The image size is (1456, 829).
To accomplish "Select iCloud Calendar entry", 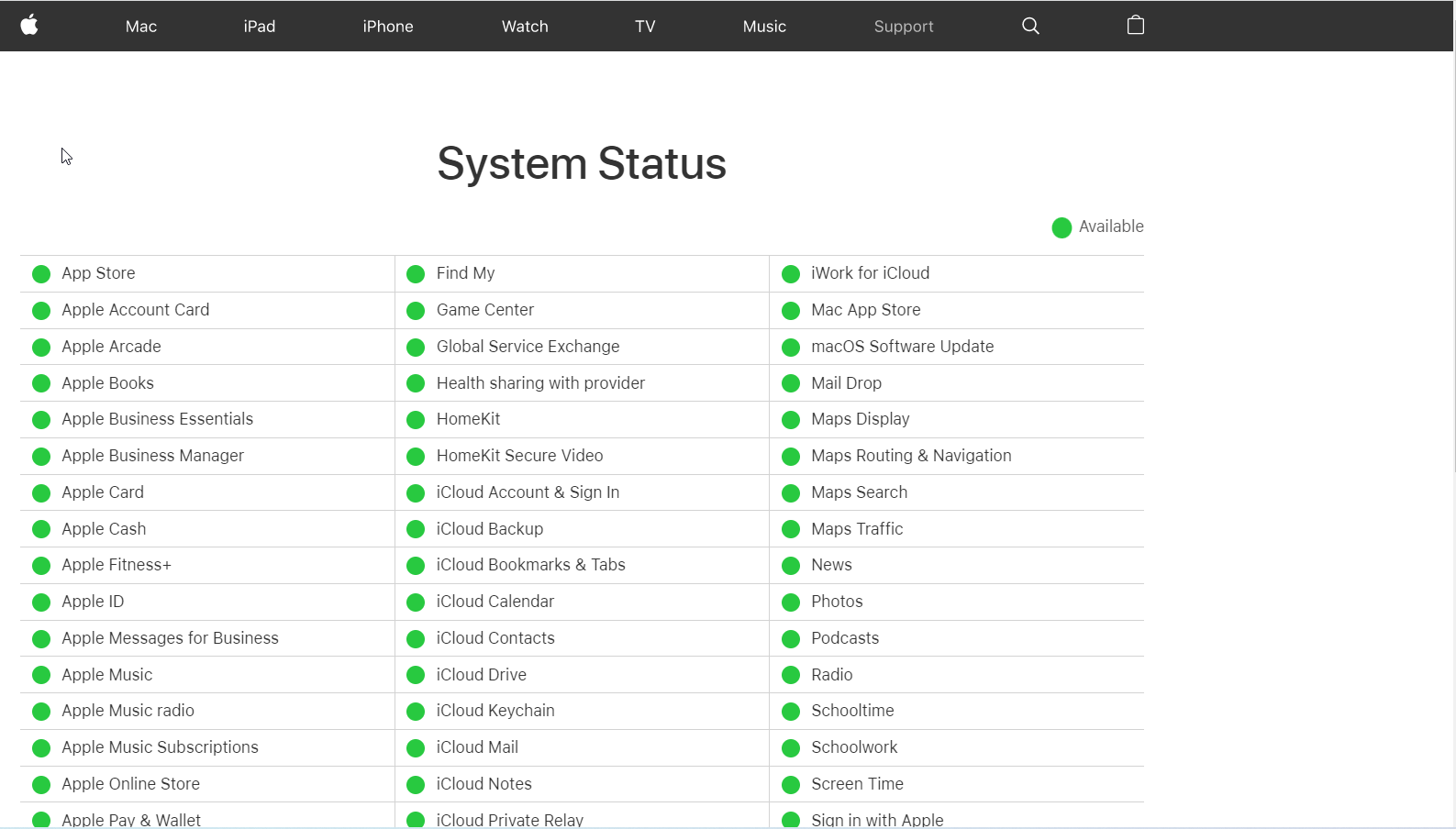I will (495, 602).
